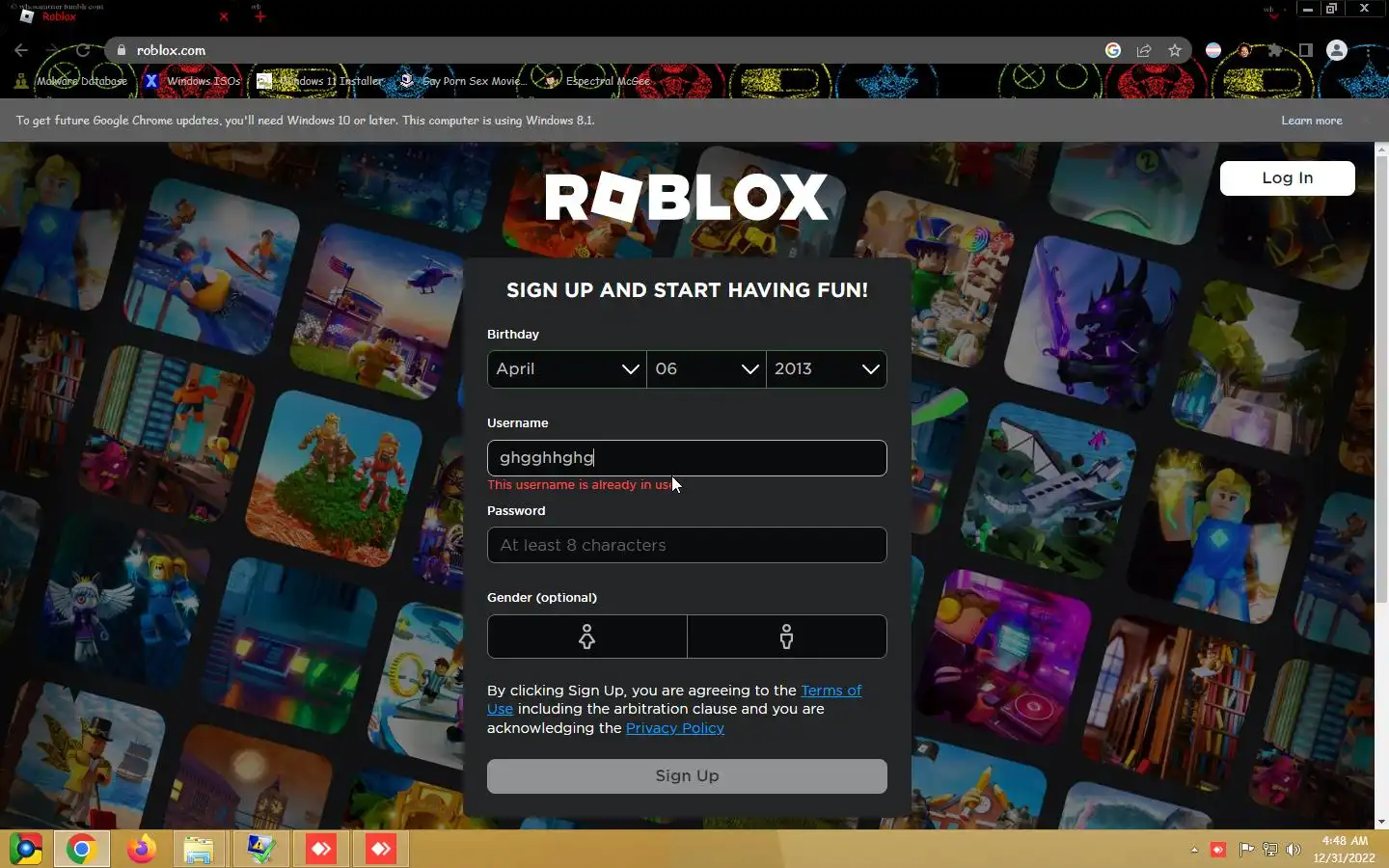Open the Chrome extensions puzzle icon
Viewport: 1389px width, 868px height.
(x=1275, y=50)
